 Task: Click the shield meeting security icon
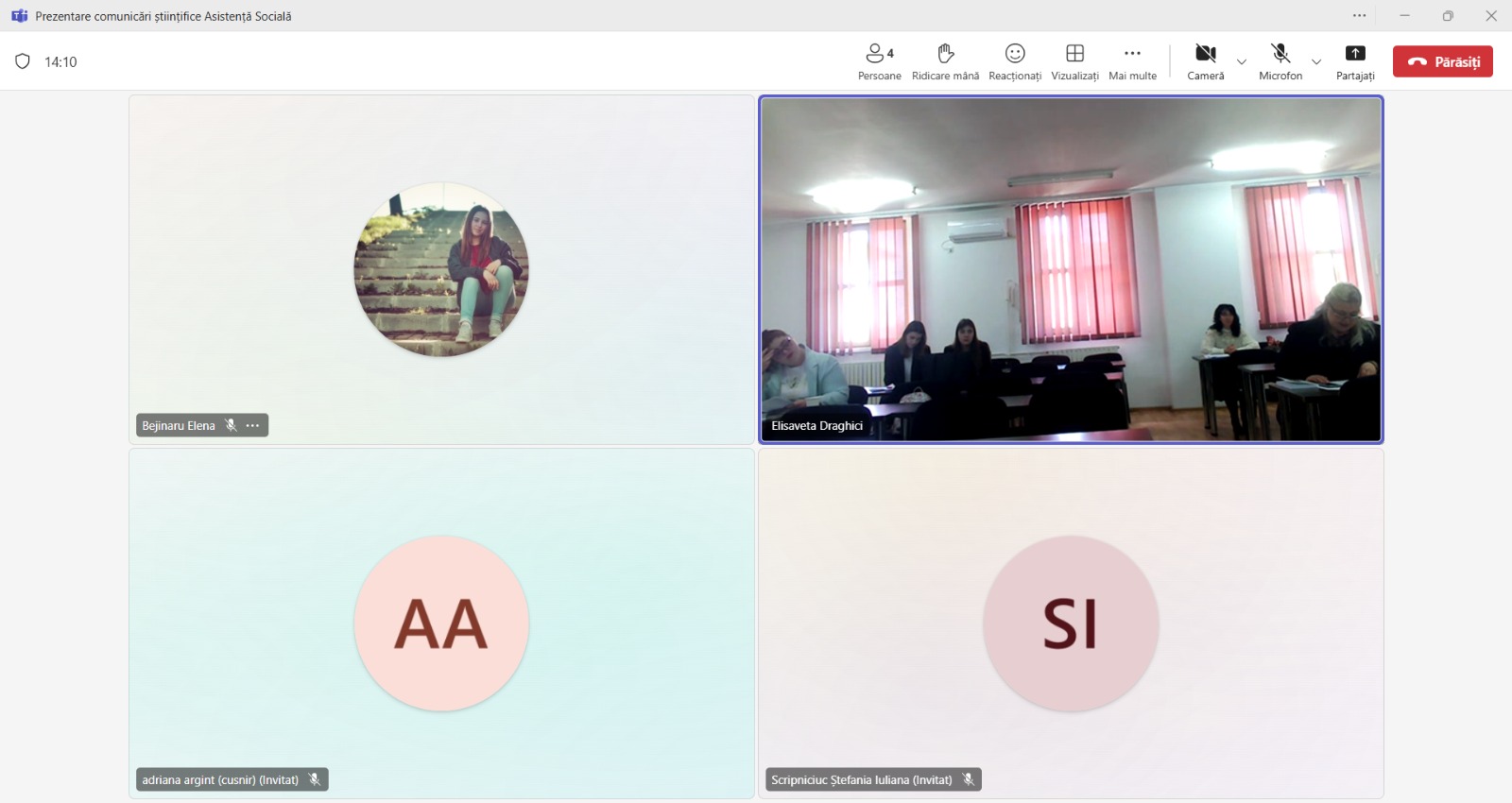[x=23, y=61]
